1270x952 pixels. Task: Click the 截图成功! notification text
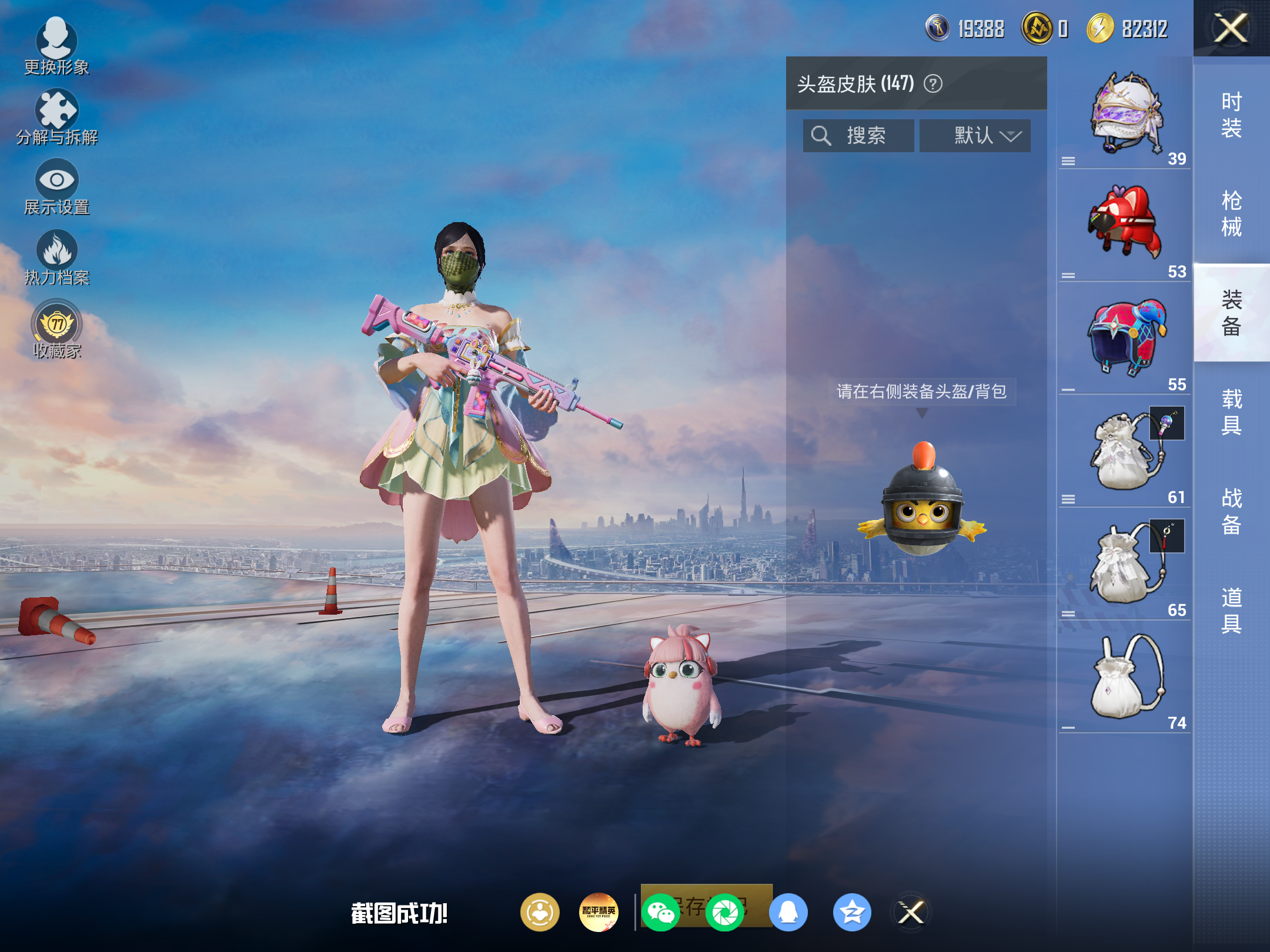pos(399,913)
